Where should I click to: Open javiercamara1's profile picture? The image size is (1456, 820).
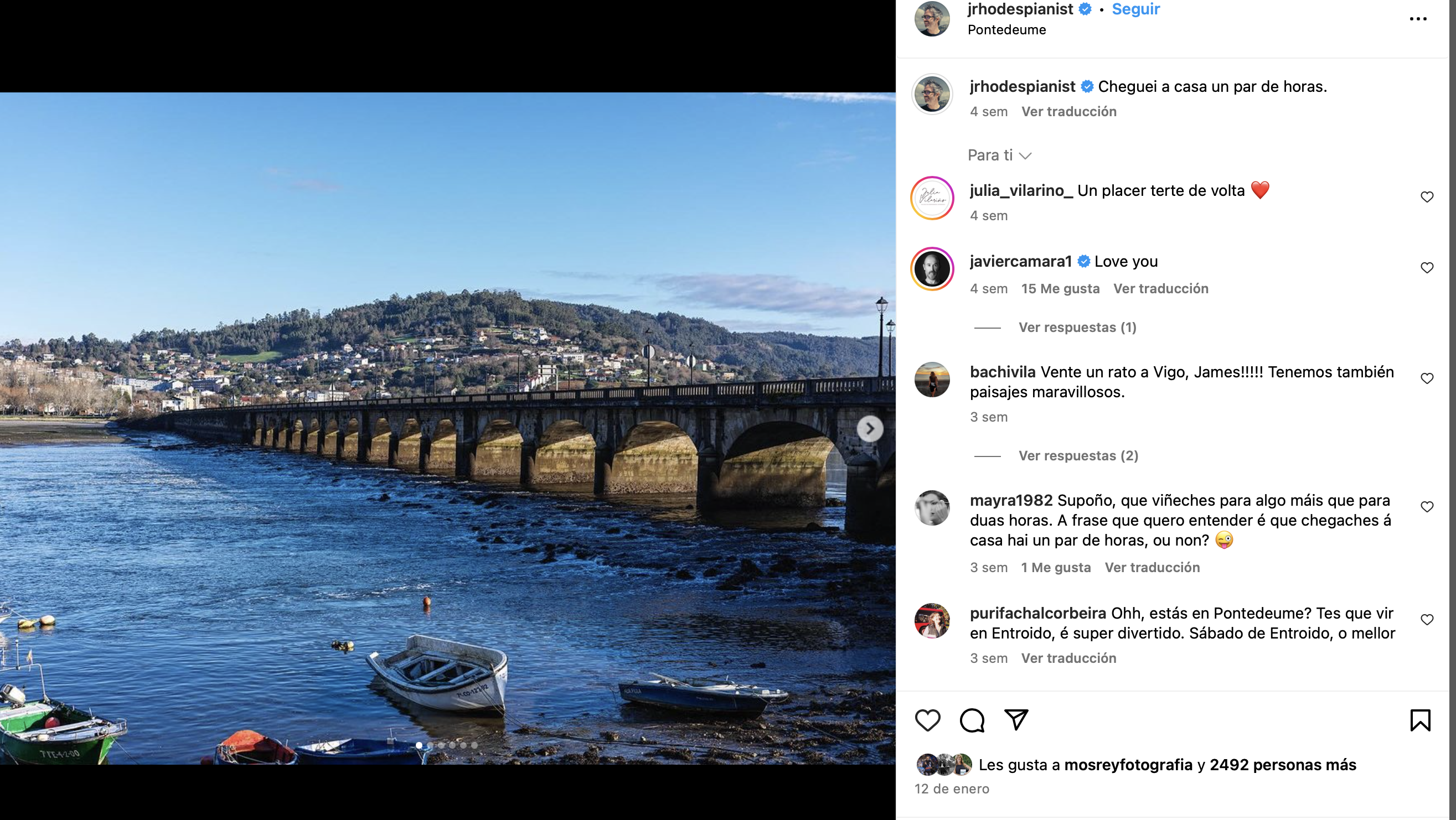[932, 269]
